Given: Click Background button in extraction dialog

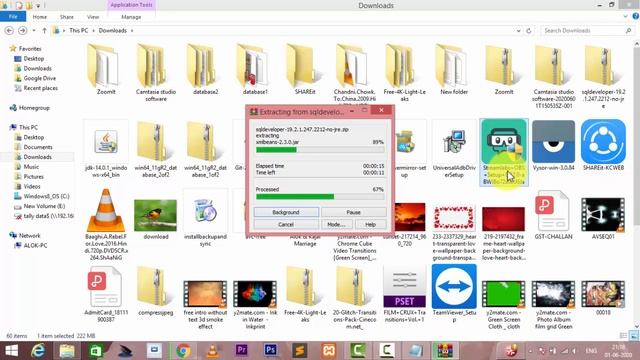Looking at the screenshot, I should point(286,212).
